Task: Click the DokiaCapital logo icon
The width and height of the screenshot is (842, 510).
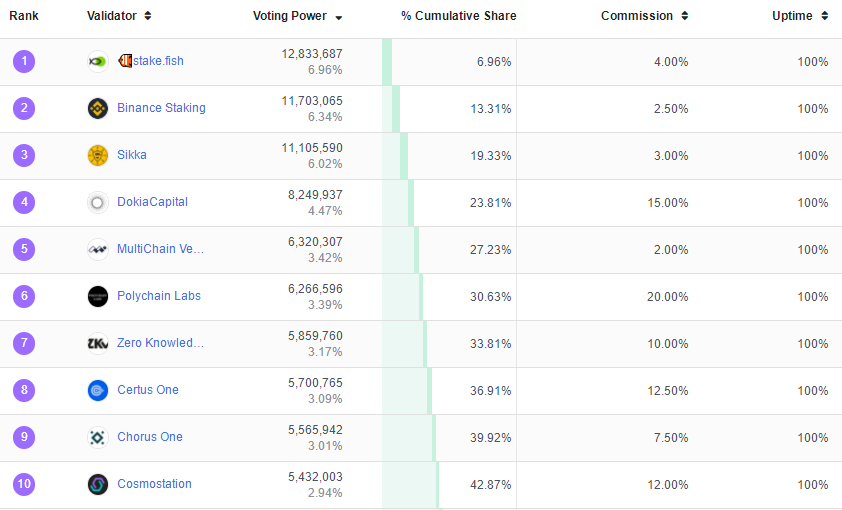Action: click(x=97, y=202)
